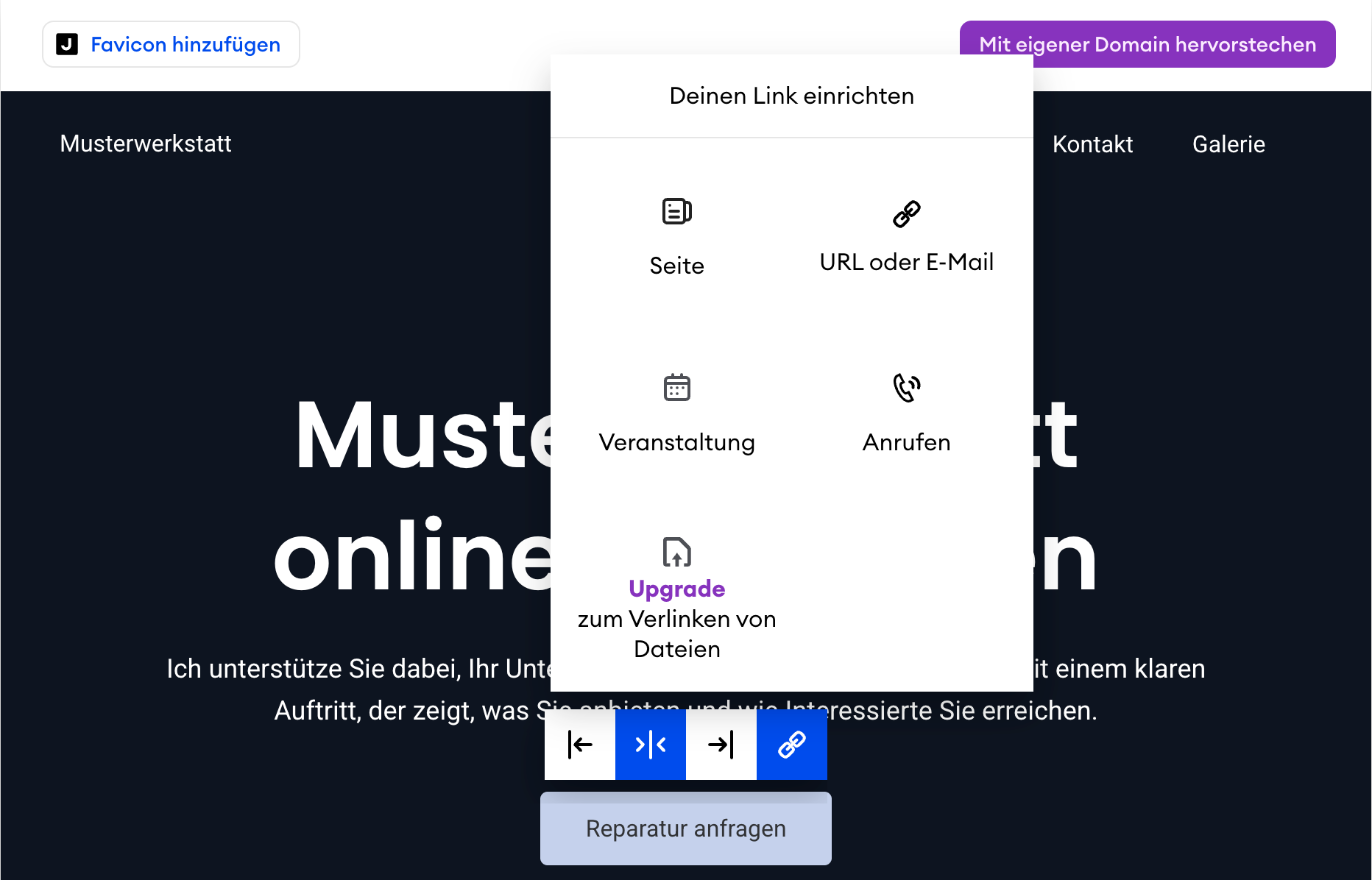Click the Seite page icon
Screen dimensions: 1372x880
pyautogui.click(x=677, y=211)
